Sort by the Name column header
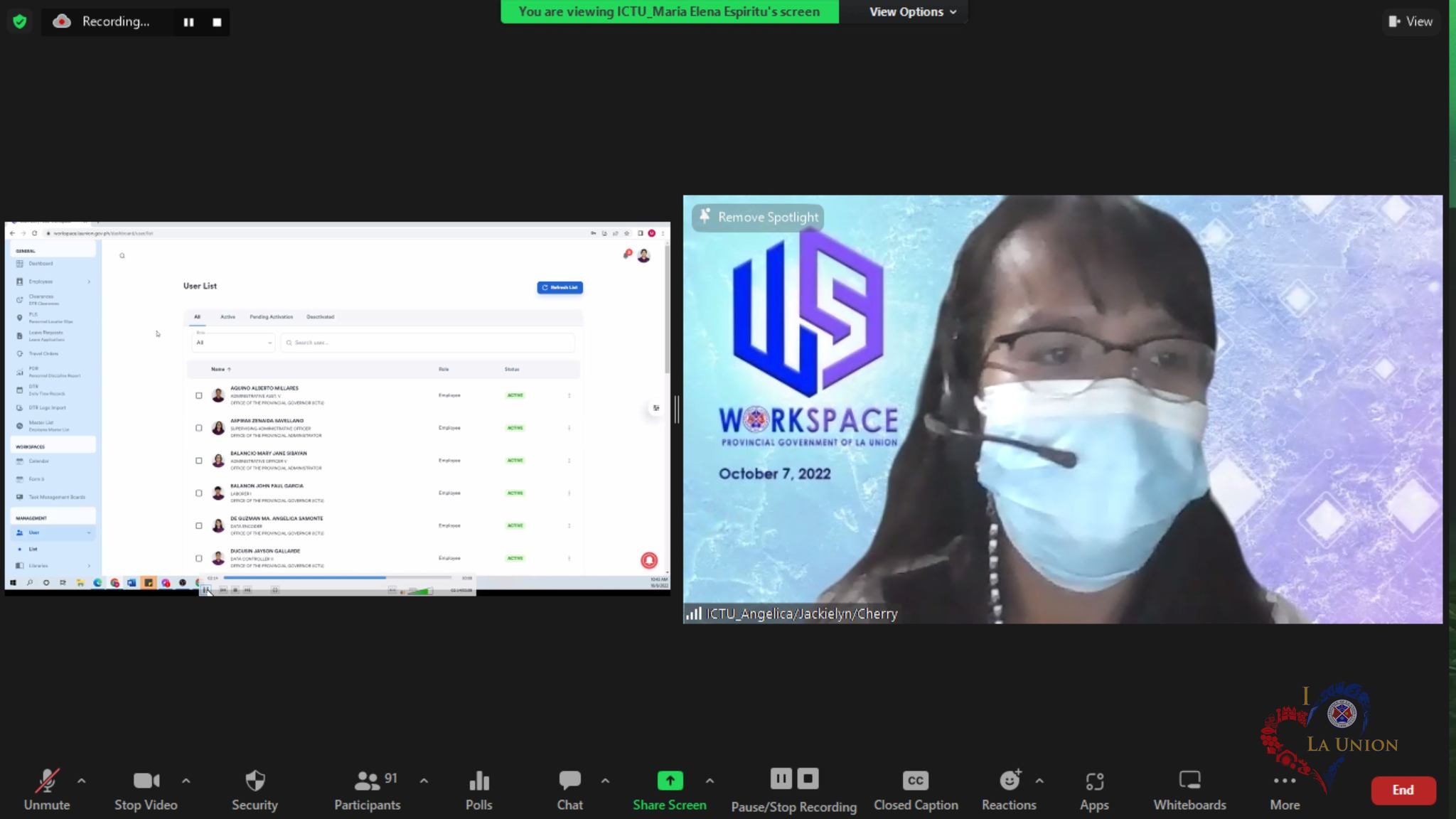Image resolution: width=1456 pixels, height=819 pixels. (220, 369)
